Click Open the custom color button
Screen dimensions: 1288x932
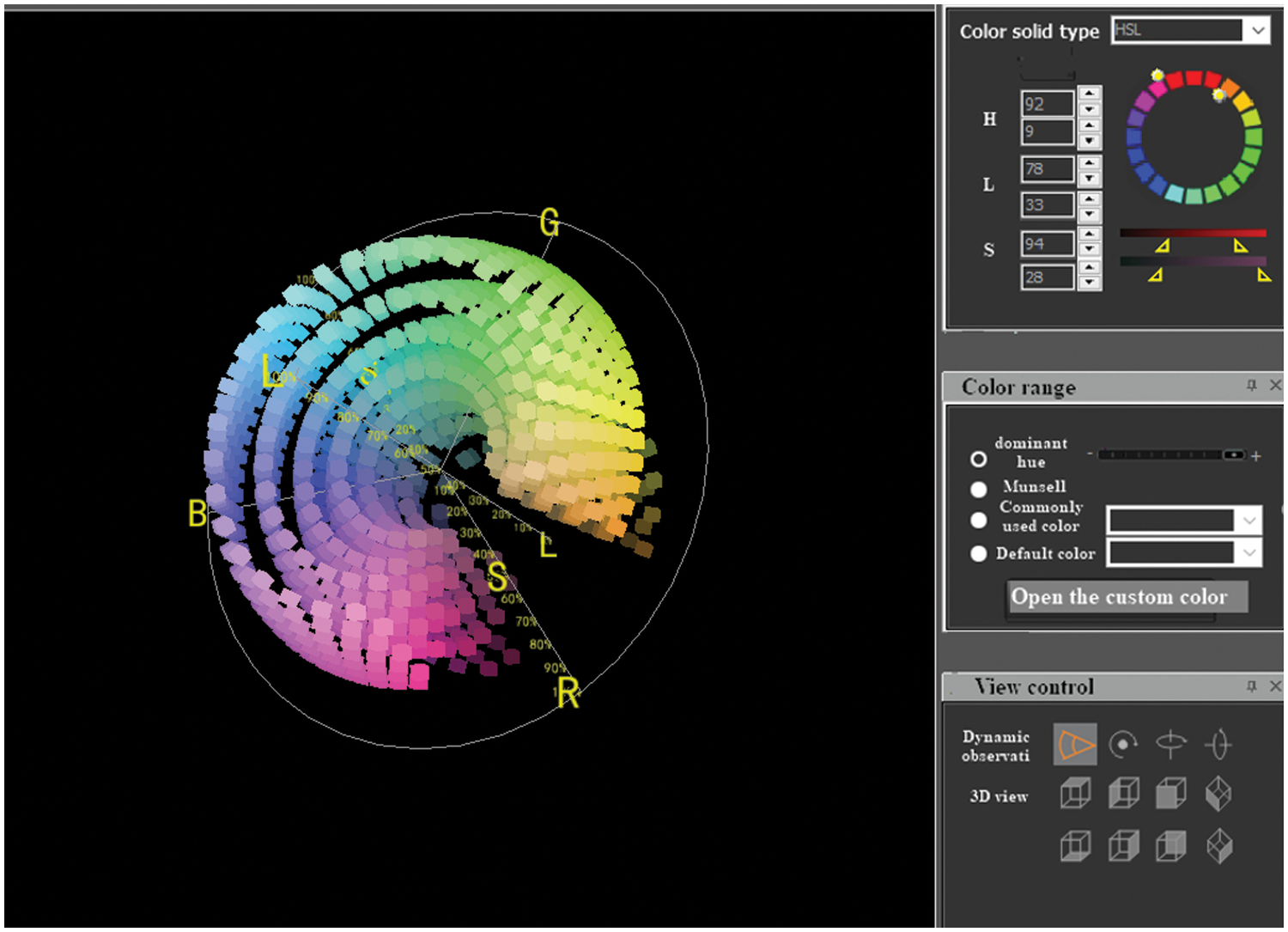point(1127,597)
